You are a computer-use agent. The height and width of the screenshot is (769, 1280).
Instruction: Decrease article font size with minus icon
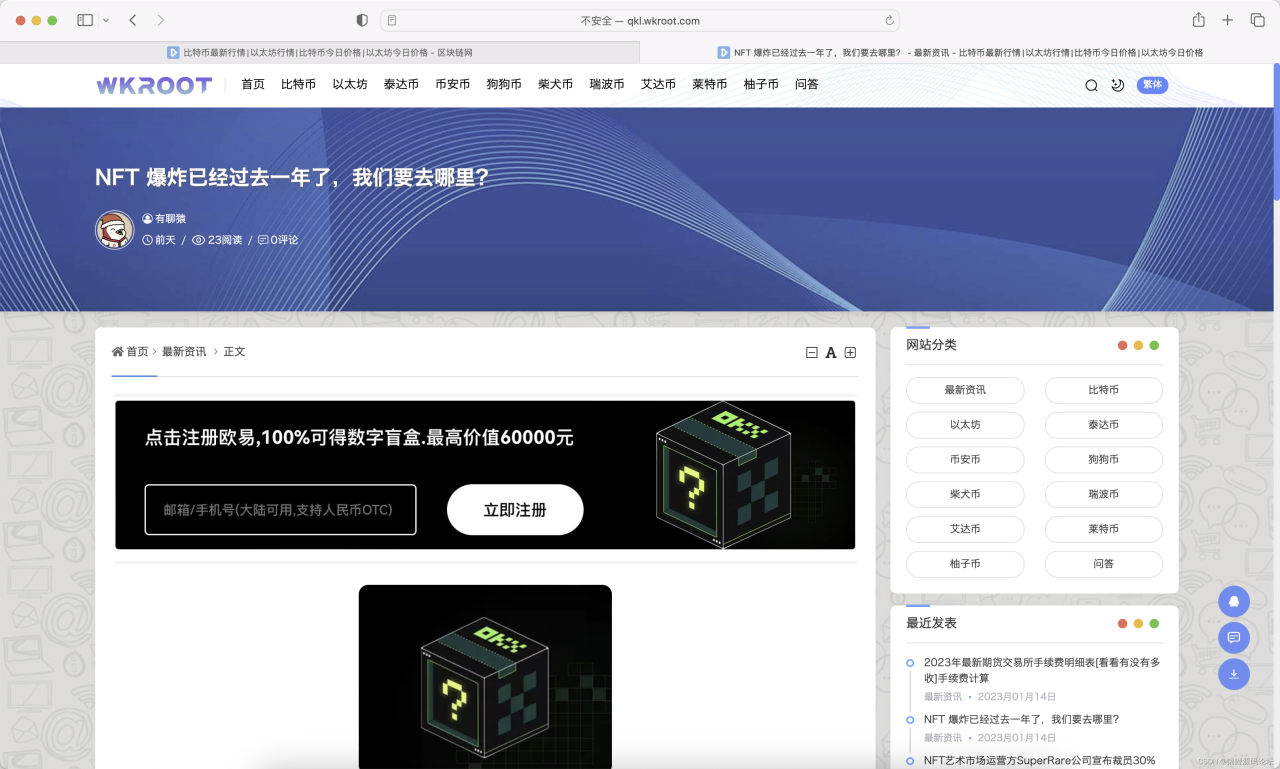click(x=812, y=352)
